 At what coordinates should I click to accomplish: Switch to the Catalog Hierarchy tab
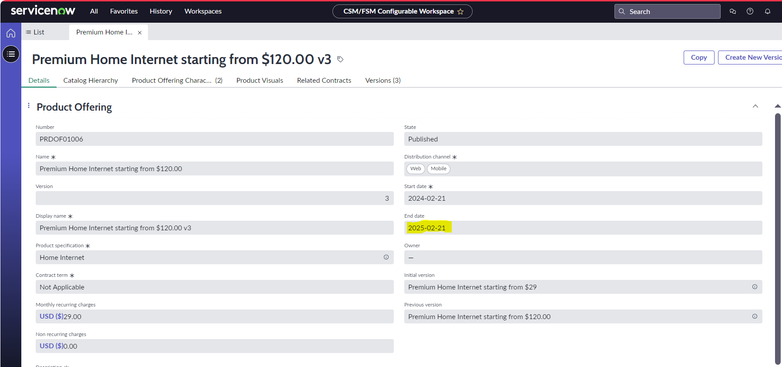pos(90,80)
